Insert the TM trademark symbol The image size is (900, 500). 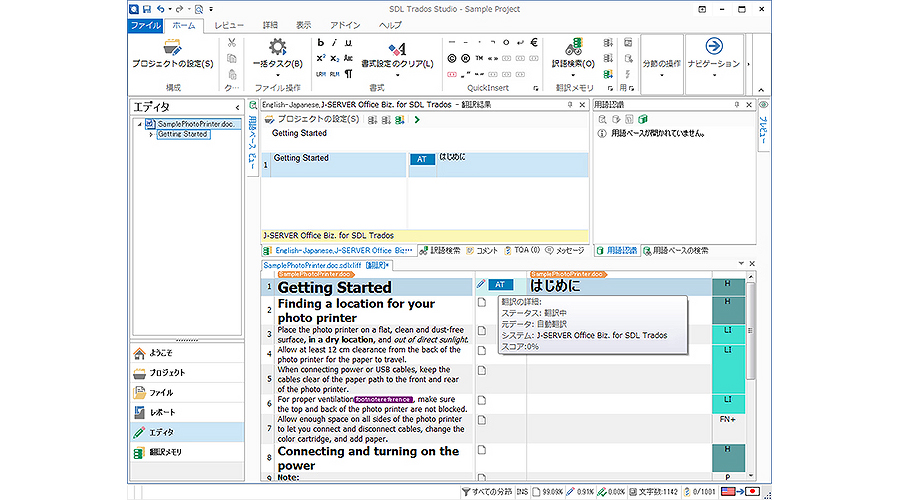tap(479, 59)
